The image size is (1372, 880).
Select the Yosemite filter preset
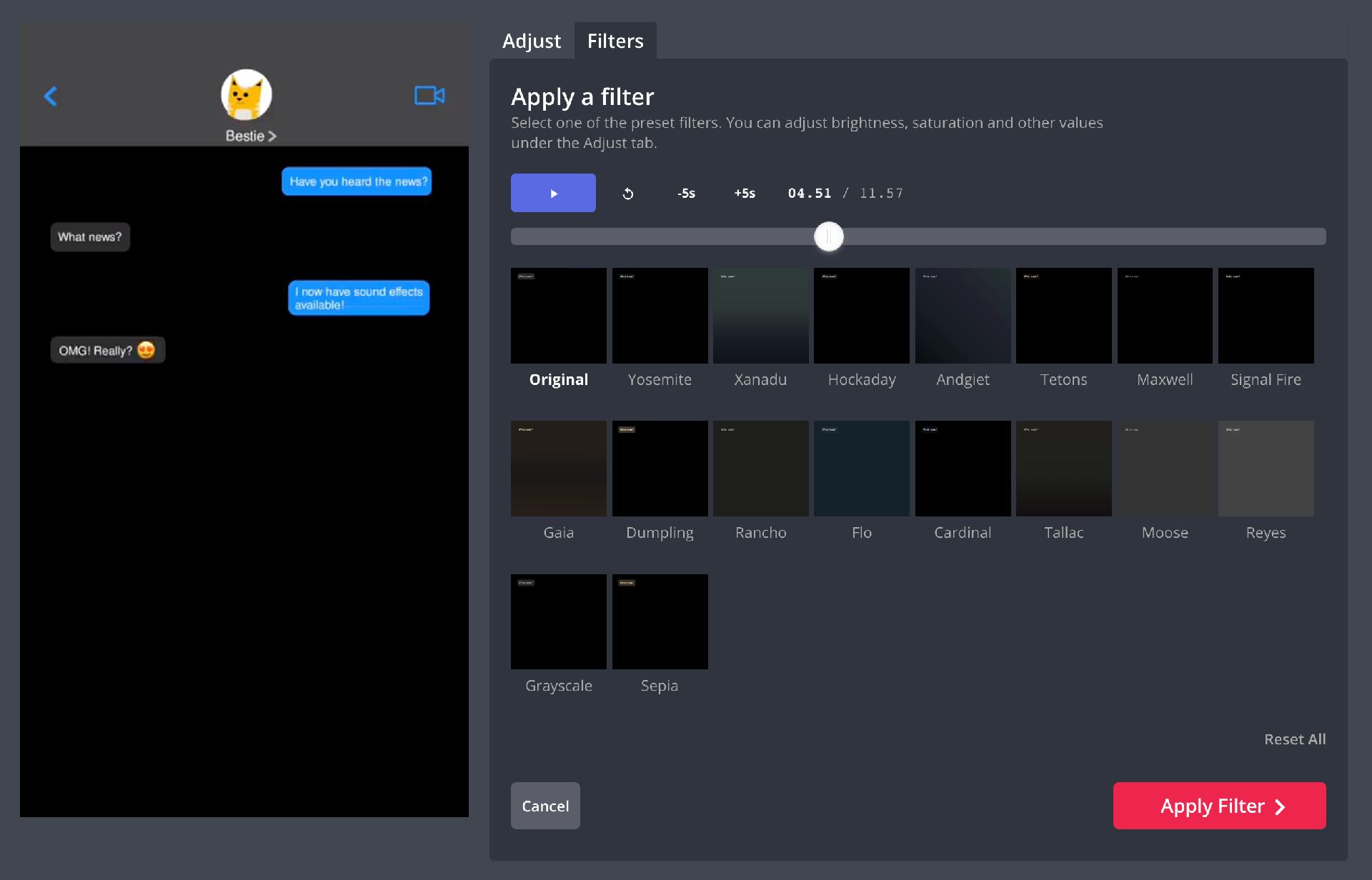click(659, 315)
